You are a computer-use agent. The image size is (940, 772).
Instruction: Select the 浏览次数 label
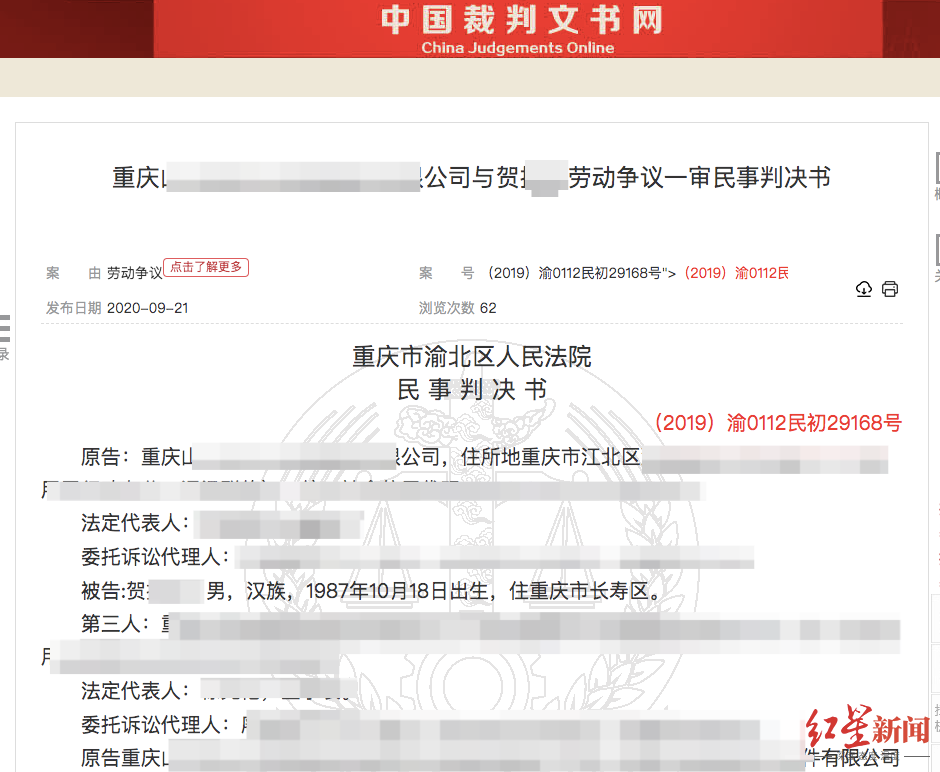446,308
